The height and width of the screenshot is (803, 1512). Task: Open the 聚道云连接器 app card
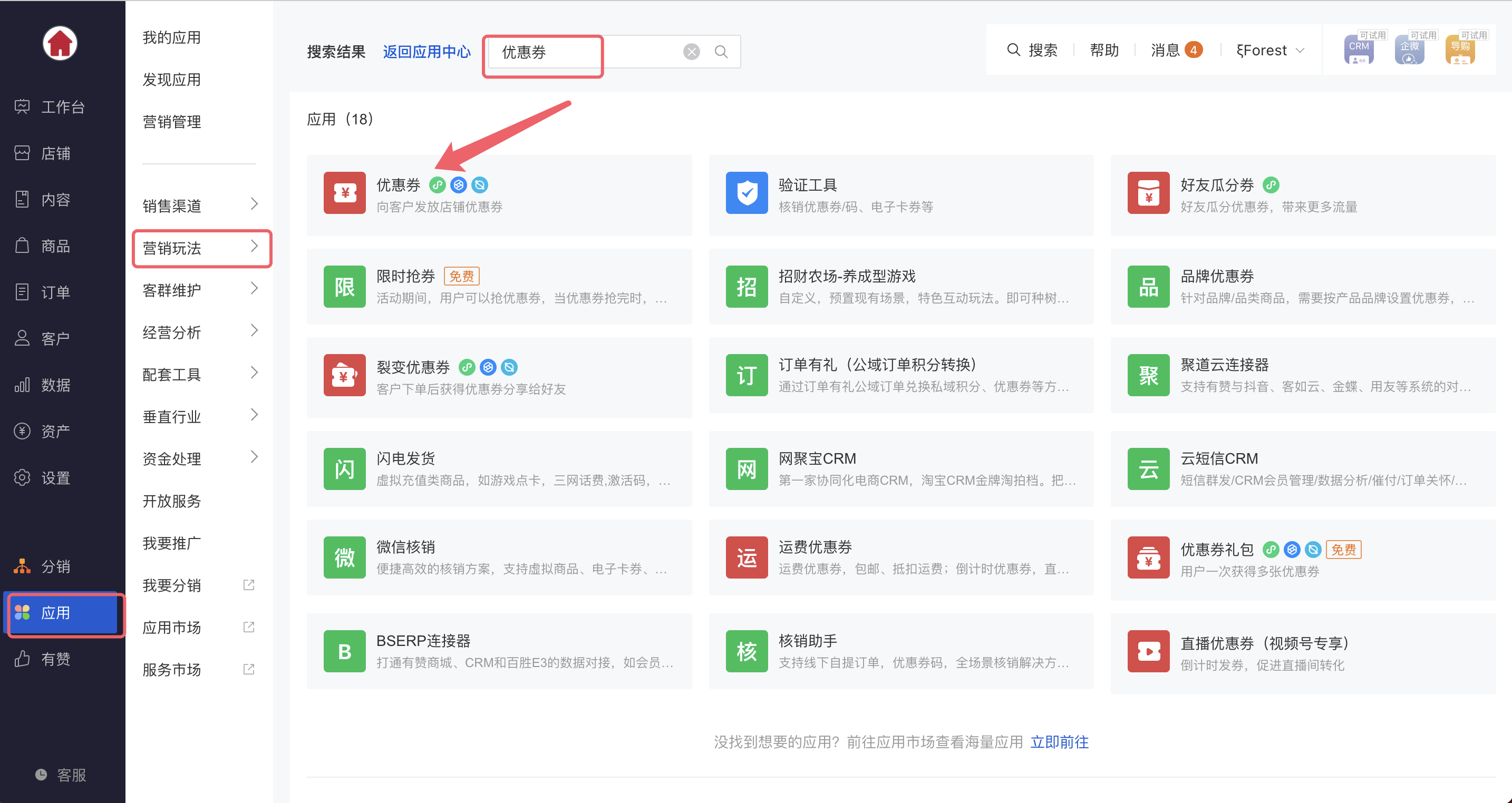pyautogui.click(x=1303, y=375)
